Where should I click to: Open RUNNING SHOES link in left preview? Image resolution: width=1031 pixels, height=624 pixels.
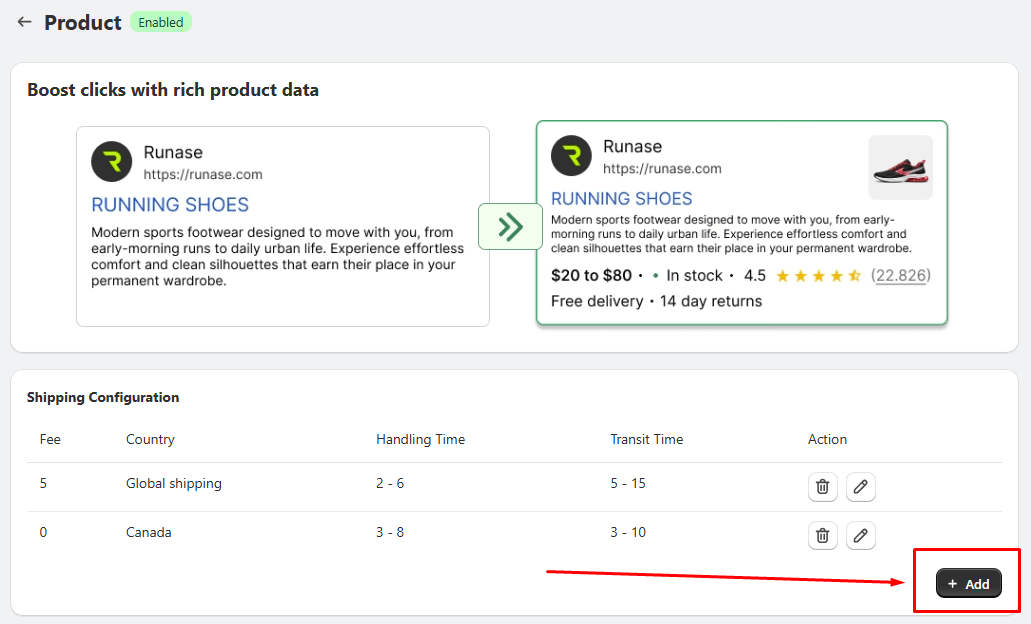pos(170,204)
